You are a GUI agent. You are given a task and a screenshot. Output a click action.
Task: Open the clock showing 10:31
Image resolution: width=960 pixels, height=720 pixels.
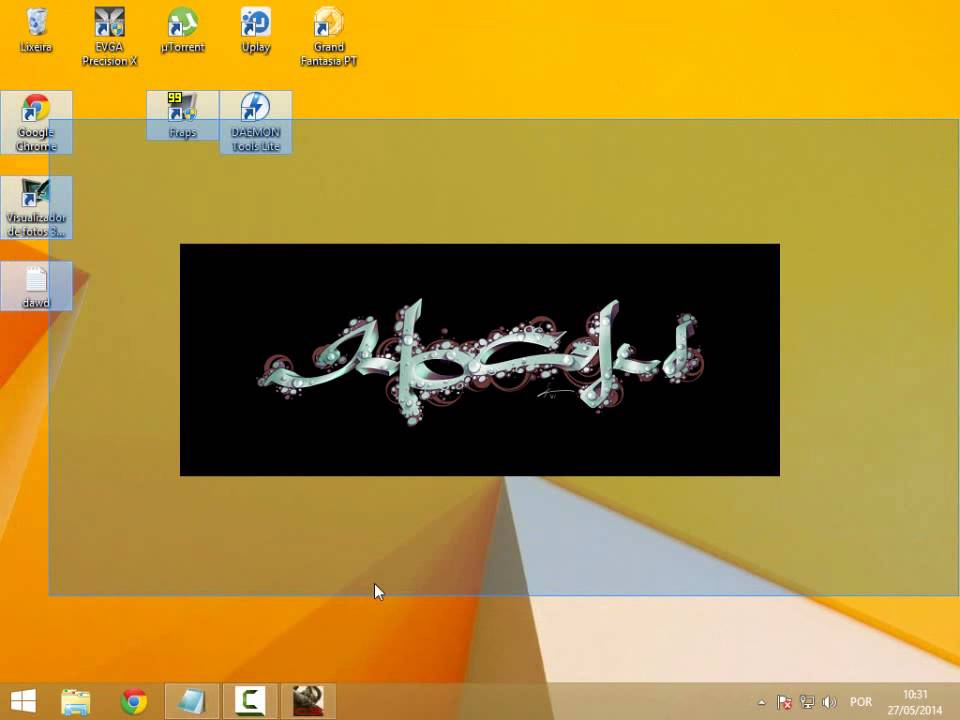[915, 702]
